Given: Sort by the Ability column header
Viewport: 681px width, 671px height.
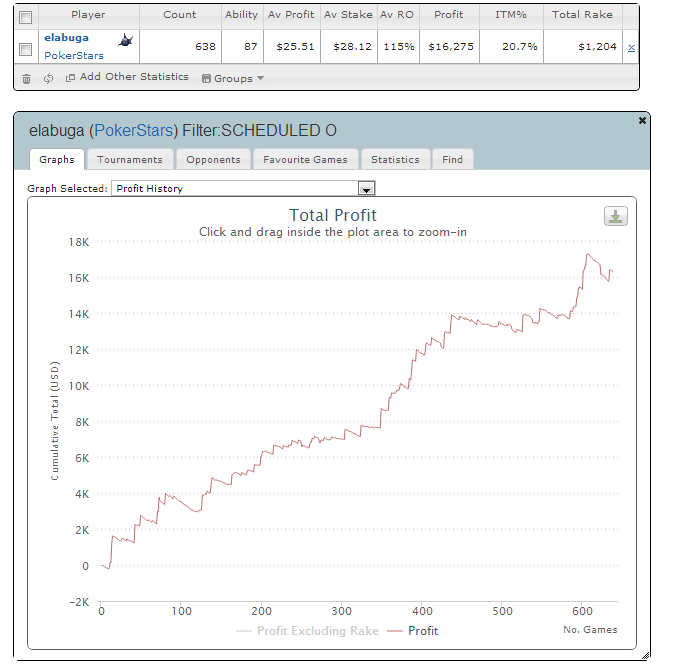Looking at the screenshot, I should 241,15.
